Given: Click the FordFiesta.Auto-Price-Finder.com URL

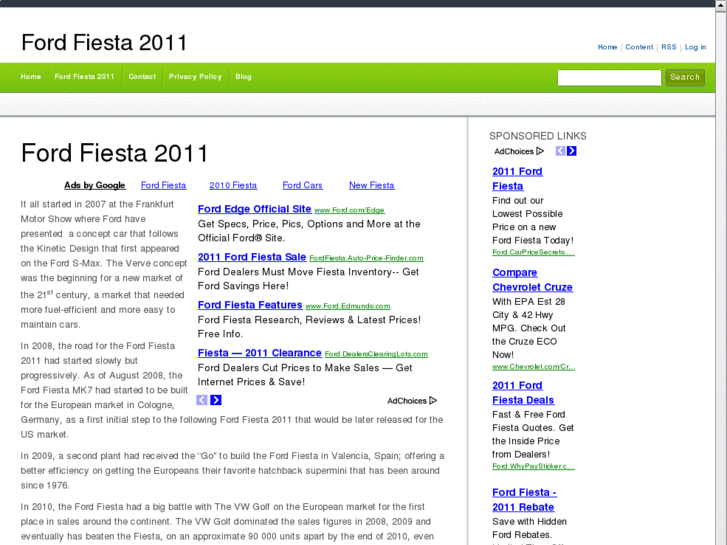Looking at the screenshot, I should (366, 258).
